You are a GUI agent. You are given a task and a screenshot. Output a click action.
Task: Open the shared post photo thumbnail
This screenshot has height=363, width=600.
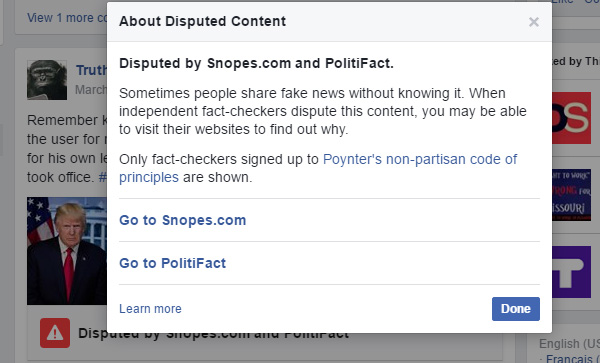tap(67, 251)
